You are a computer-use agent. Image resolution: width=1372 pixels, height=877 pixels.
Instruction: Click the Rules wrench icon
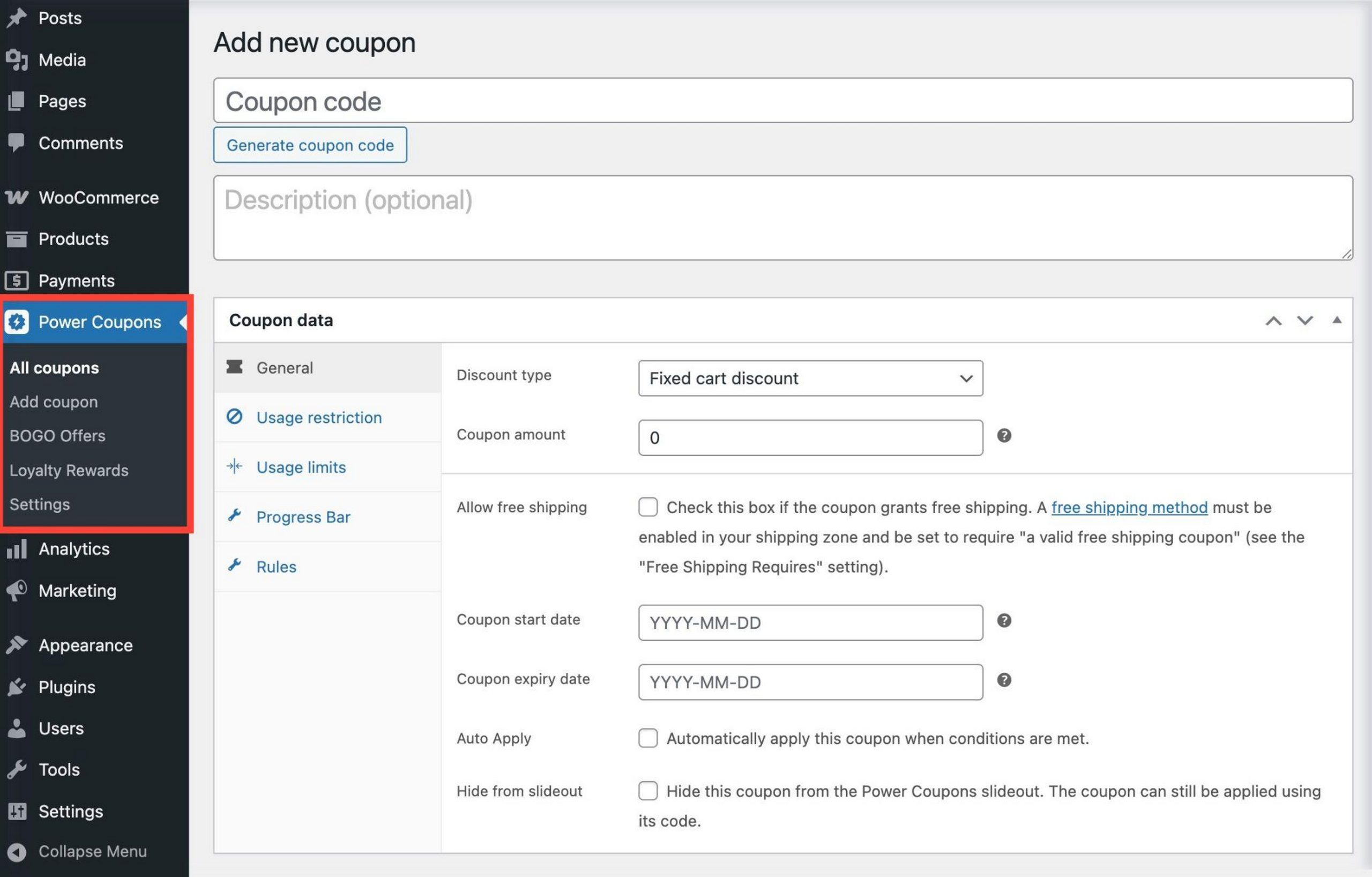click(234, 566)
